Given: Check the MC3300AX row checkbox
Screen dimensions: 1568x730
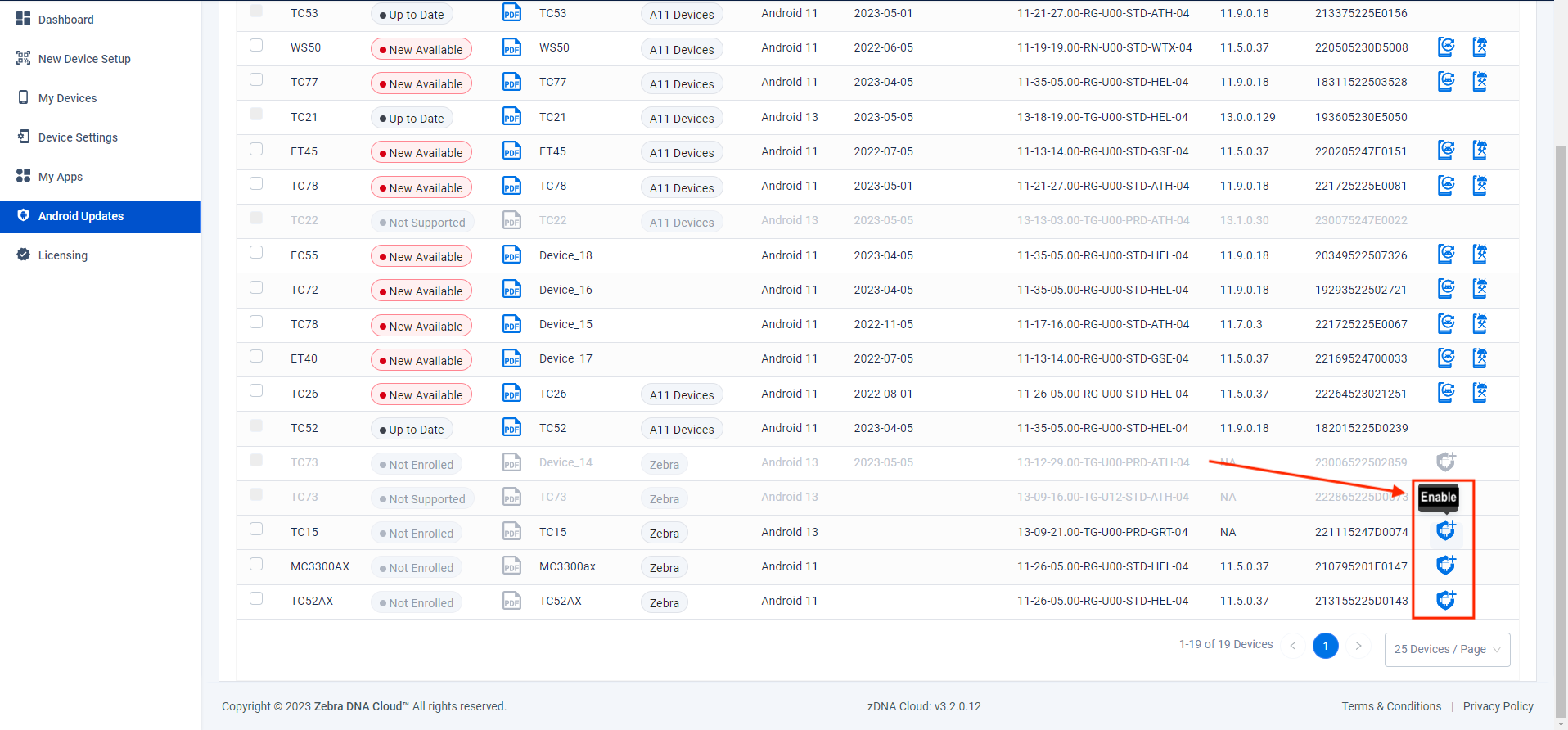Looking at the screenshot, I should tap(256, 565).
